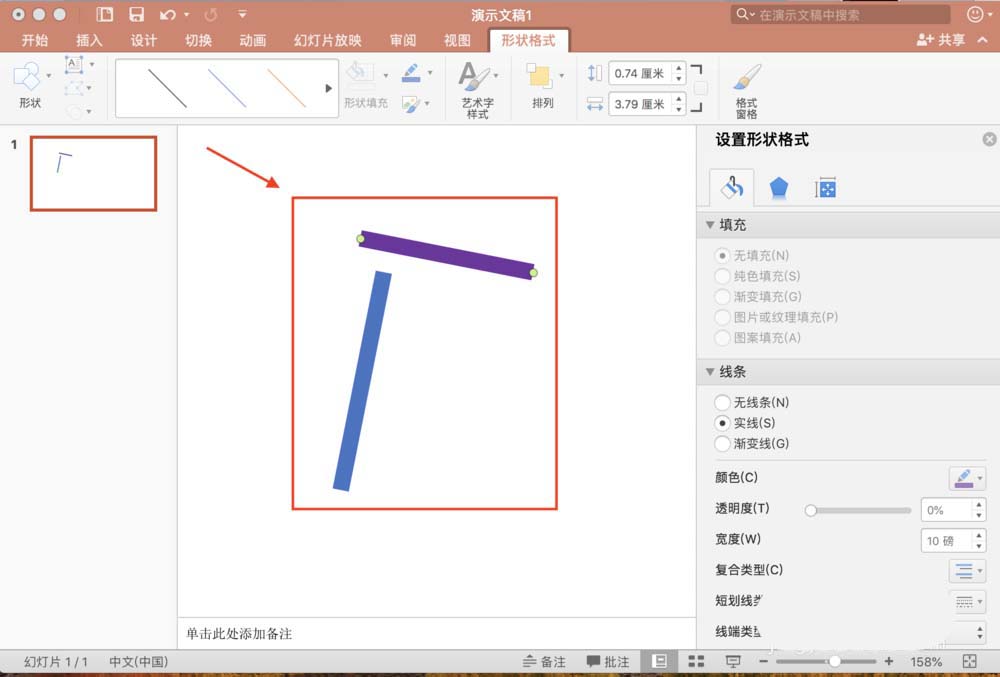The height and width of the screenshot is (677, 1000).
Task: Start slide show from status bar
Action: click(733, 662)
